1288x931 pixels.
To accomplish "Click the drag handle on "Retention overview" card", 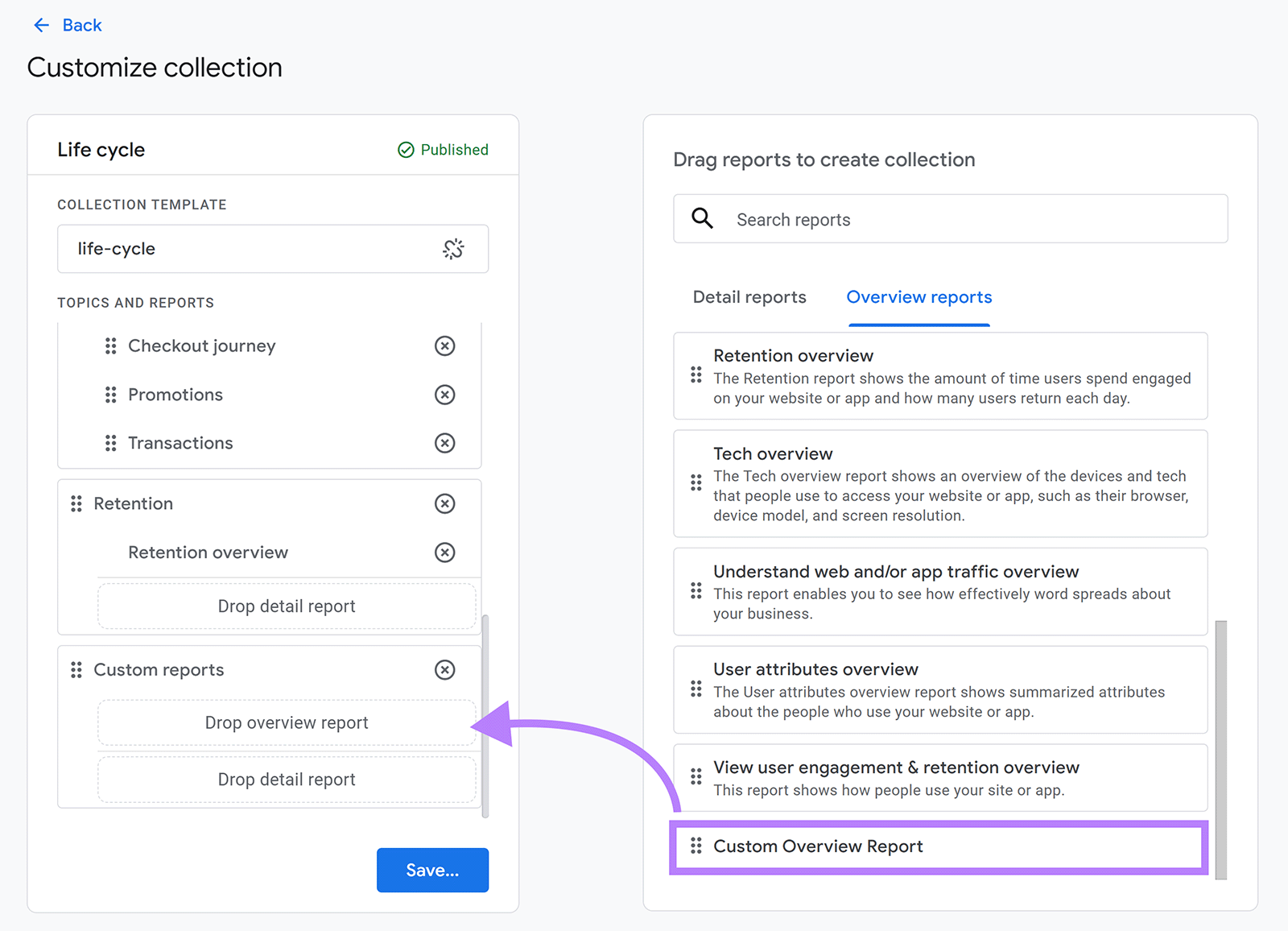I will [x=696, y=375].
